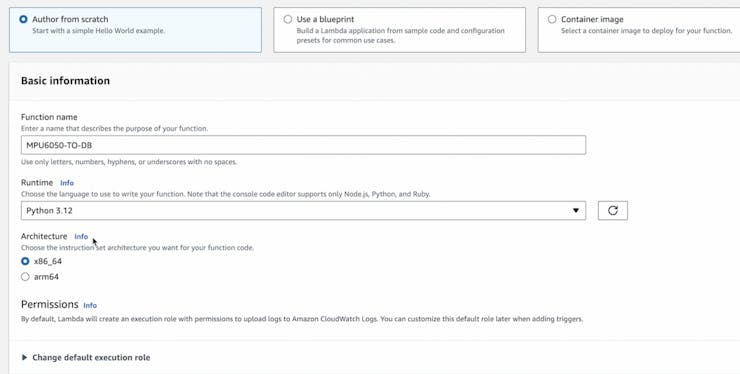Click the triangle beside Change default execution role

(25, 357)
